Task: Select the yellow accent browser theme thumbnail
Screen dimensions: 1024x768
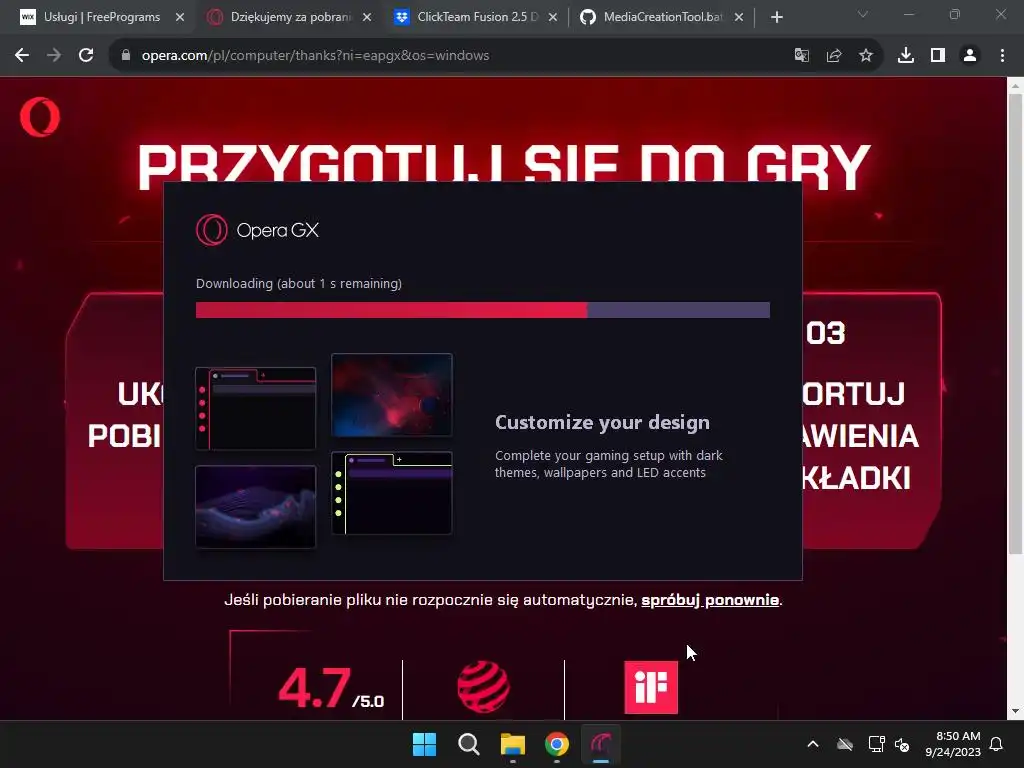Action: pos(392,493)
